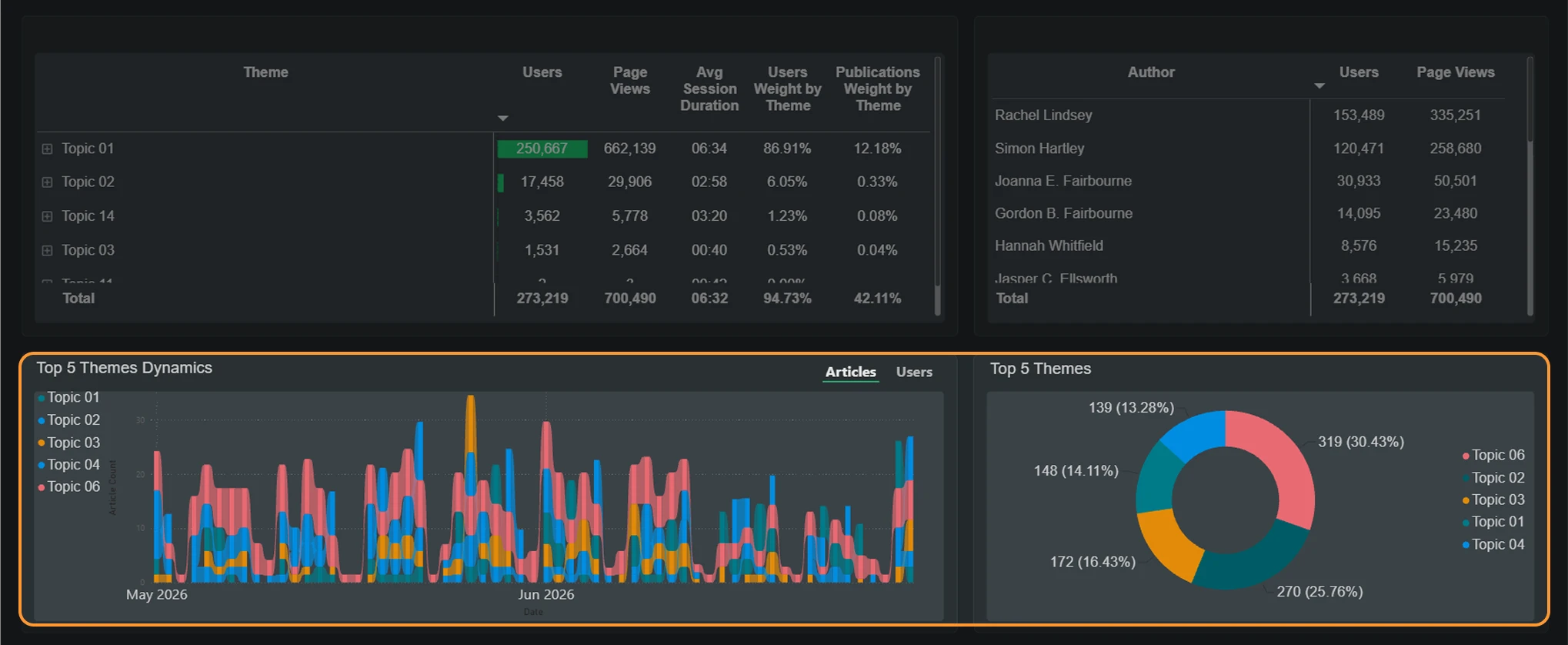Expand the Topic 14 theme row

click(x=47, y=216)
